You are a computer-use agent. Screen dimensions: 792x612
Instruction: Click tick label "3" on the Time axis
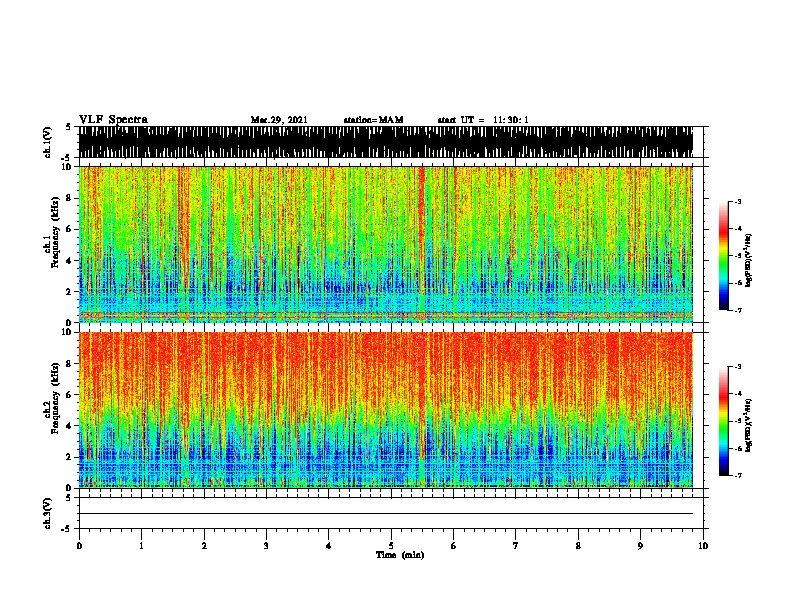pyautogui.click(x=266, y=546)
